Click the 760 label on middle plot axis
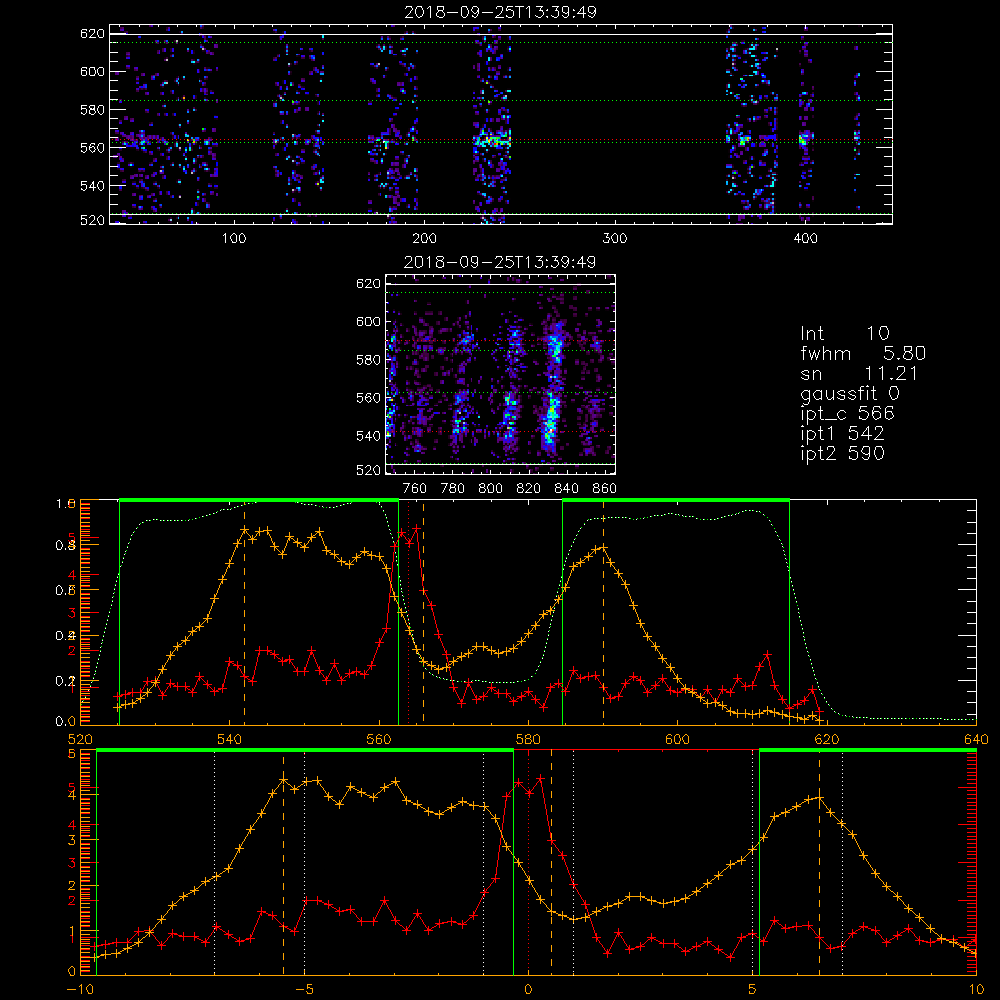 pyautogui.click(x=415, y=489)
